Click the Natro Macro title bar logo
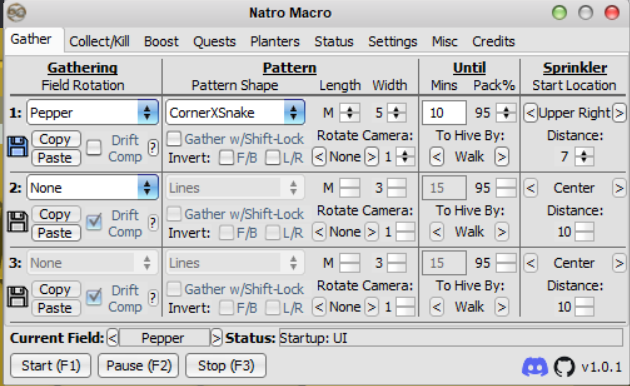The width and height of the screenshot is (630, 386). [16, 13]
